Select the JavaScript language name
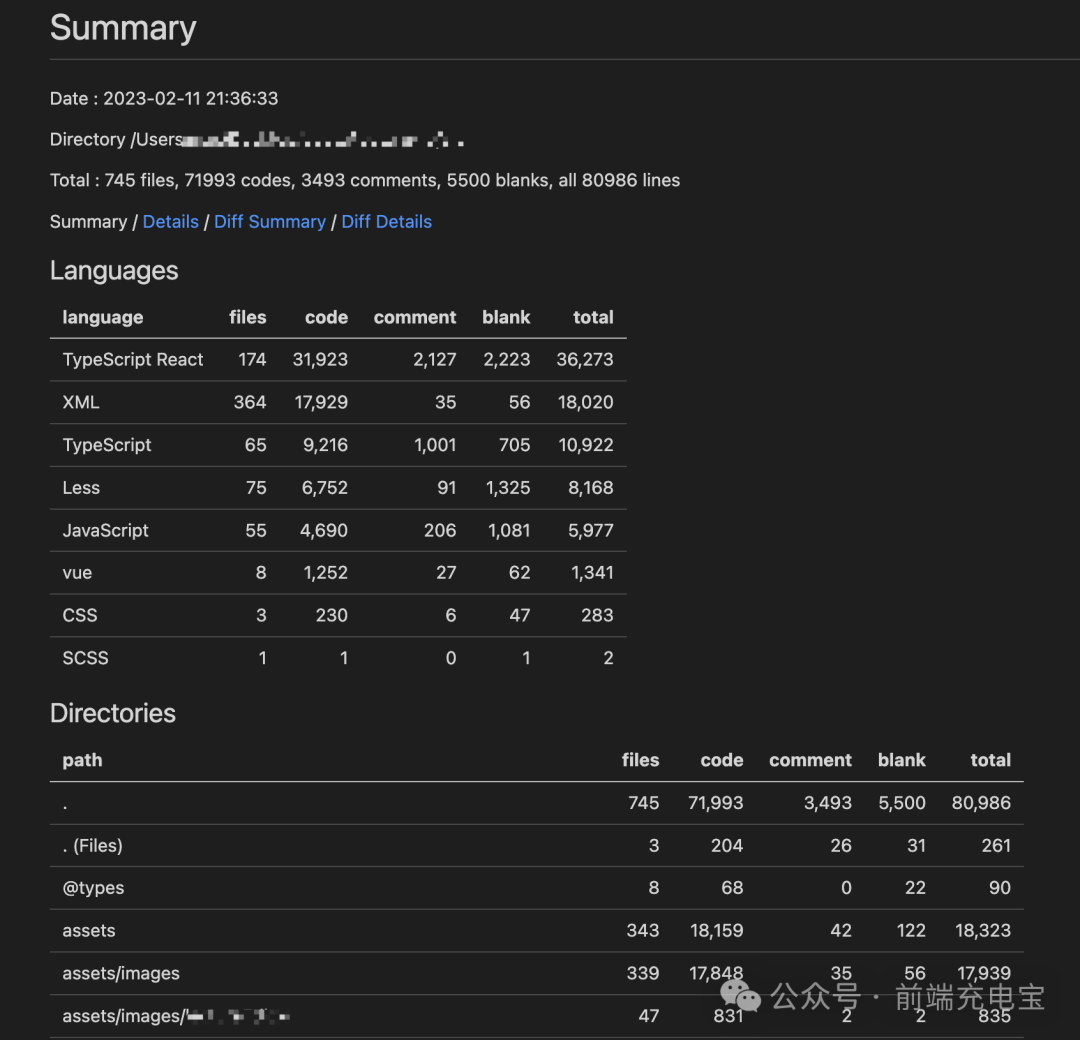This screenshot has width=1080, height=1040. pos(105,530)
